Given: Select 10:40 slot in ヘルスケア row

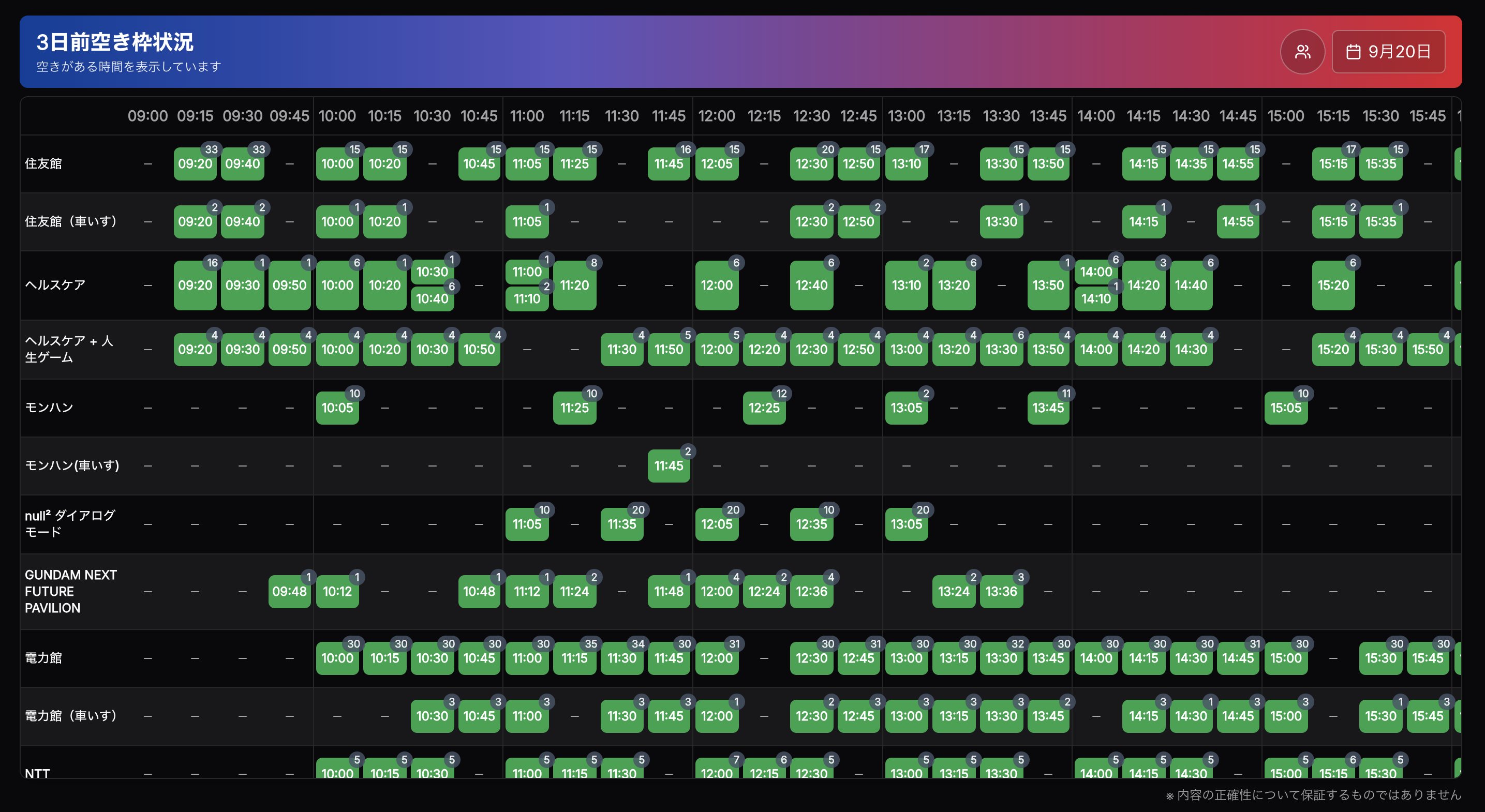Looking at the screenshot, I should point(432,298).
